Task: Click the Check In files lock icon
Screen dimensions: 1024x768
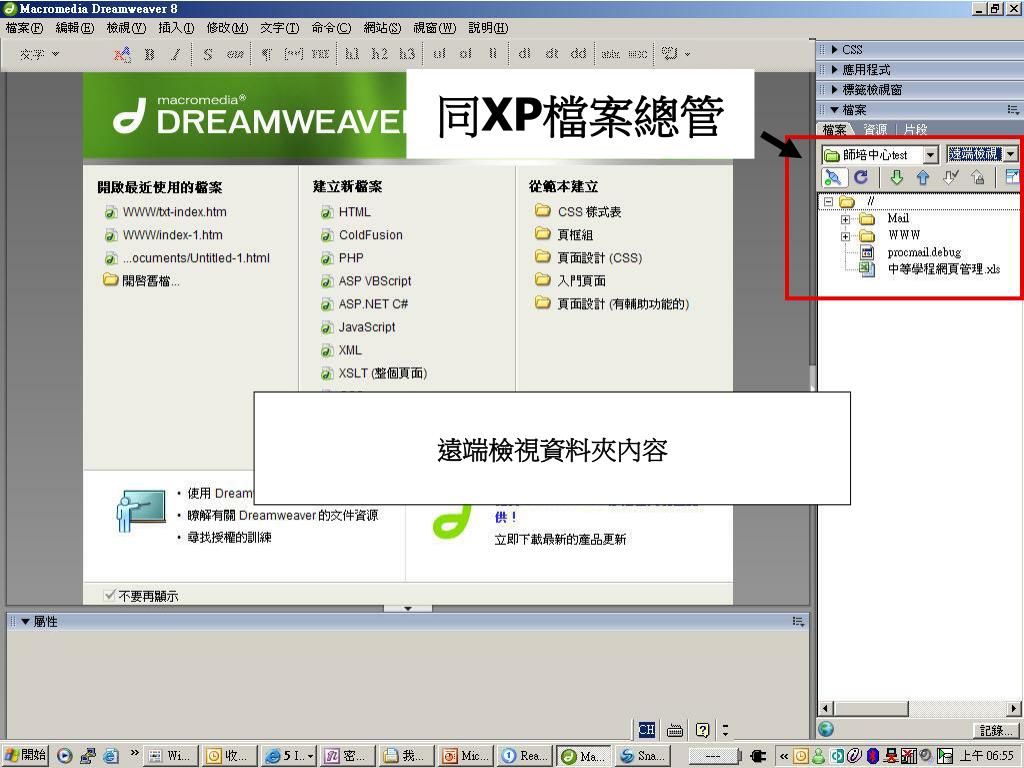Action: 978,177
